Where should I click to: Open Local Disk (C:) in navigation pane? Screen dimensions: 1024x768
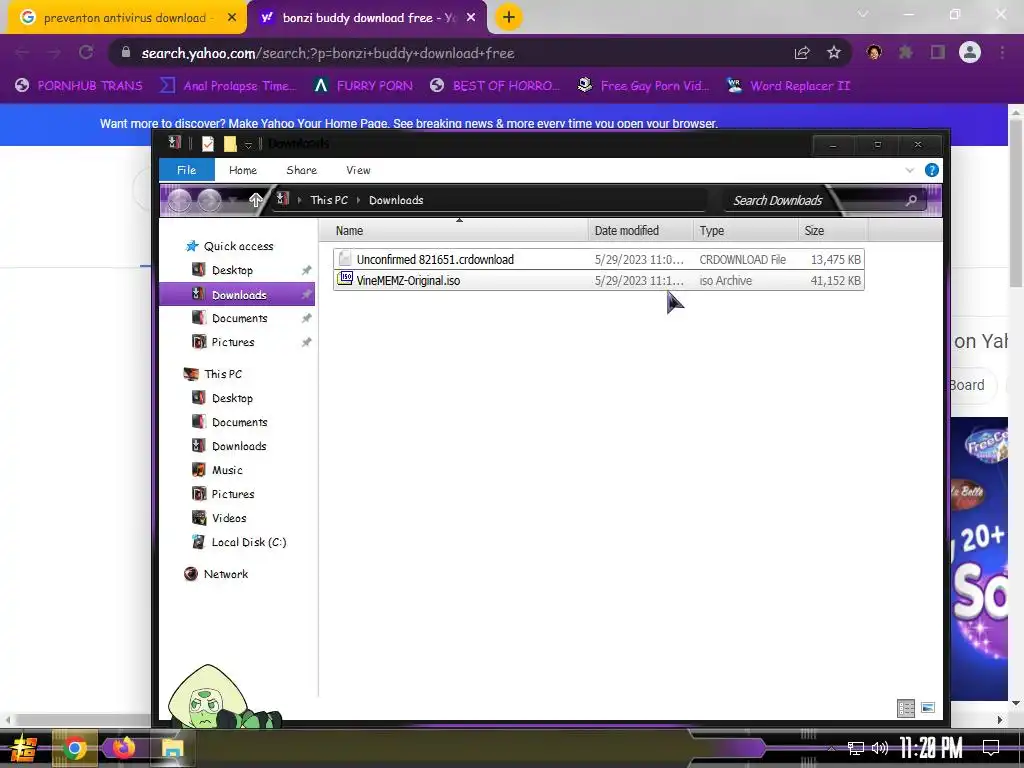tap(248, 542)
